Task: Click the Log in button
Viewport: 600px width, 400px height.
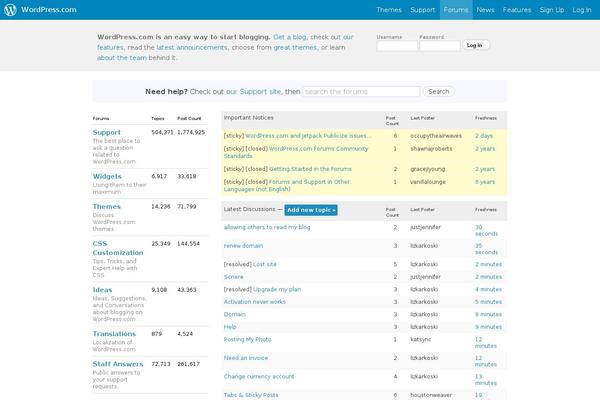Action: click(474, 45)
